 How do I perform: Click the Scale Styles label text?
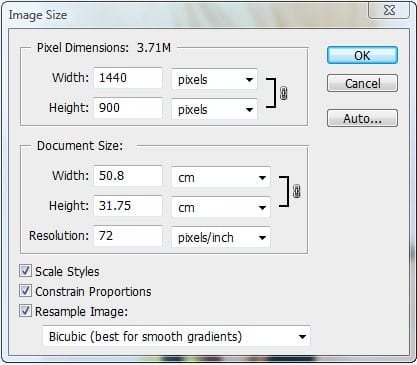tap(67, 272)
